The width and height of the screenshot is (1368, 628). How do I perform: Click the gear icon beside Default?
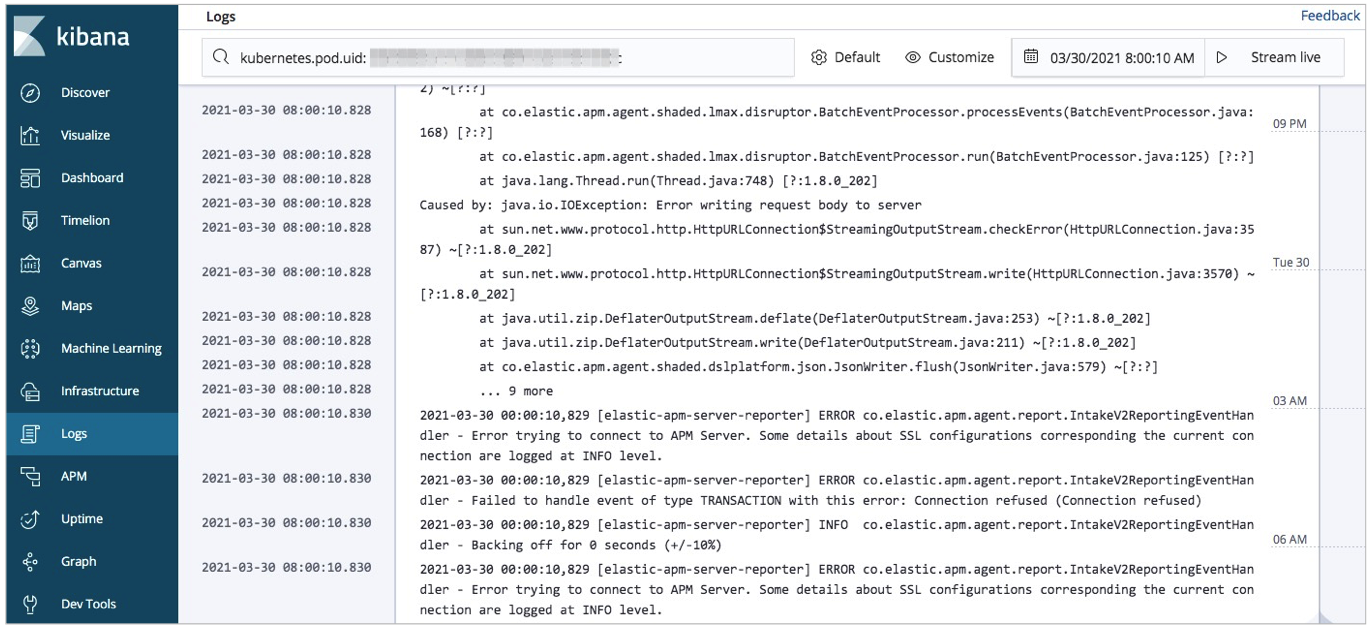pos(819,58)
